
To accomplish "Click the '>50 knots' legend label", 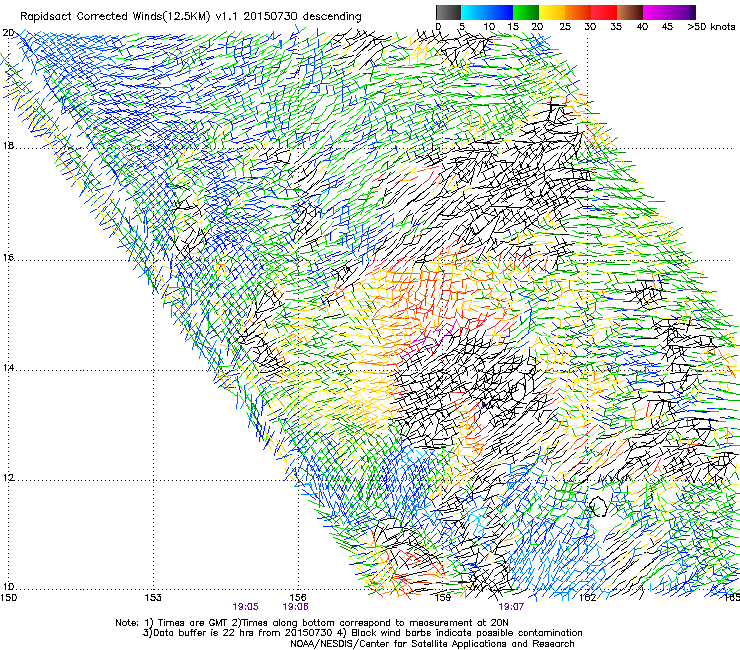I will (711, 27).
